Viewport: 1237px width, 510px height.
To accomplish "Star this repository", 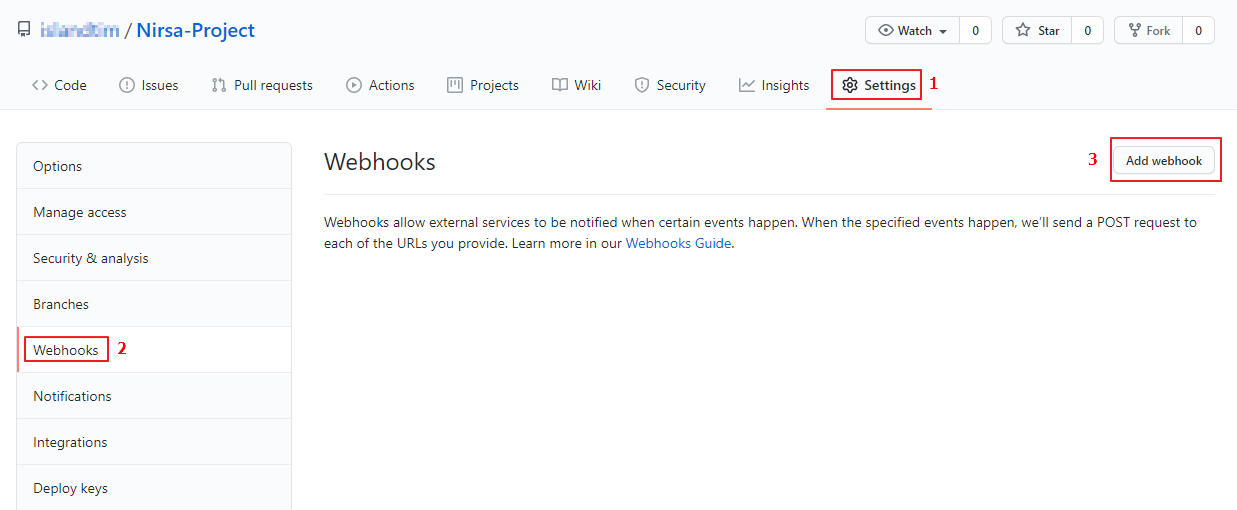I will tap(1037, 30).
